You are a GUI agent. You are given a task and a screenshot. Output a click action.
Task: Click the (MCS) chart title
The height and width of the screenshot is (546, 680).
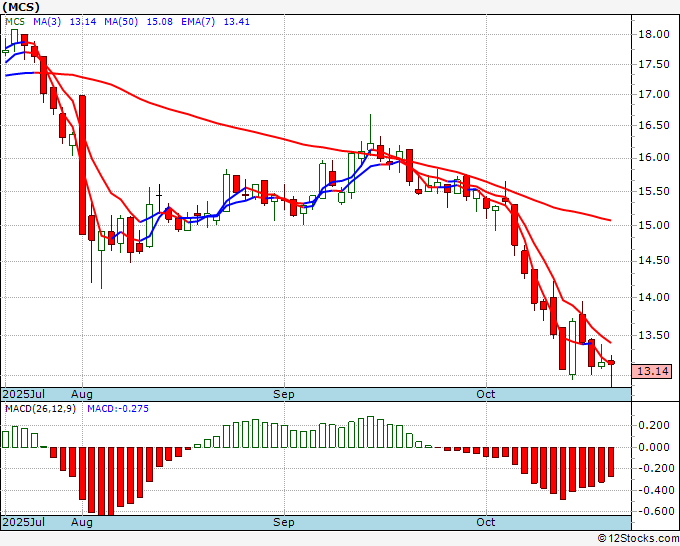(21, 7)
